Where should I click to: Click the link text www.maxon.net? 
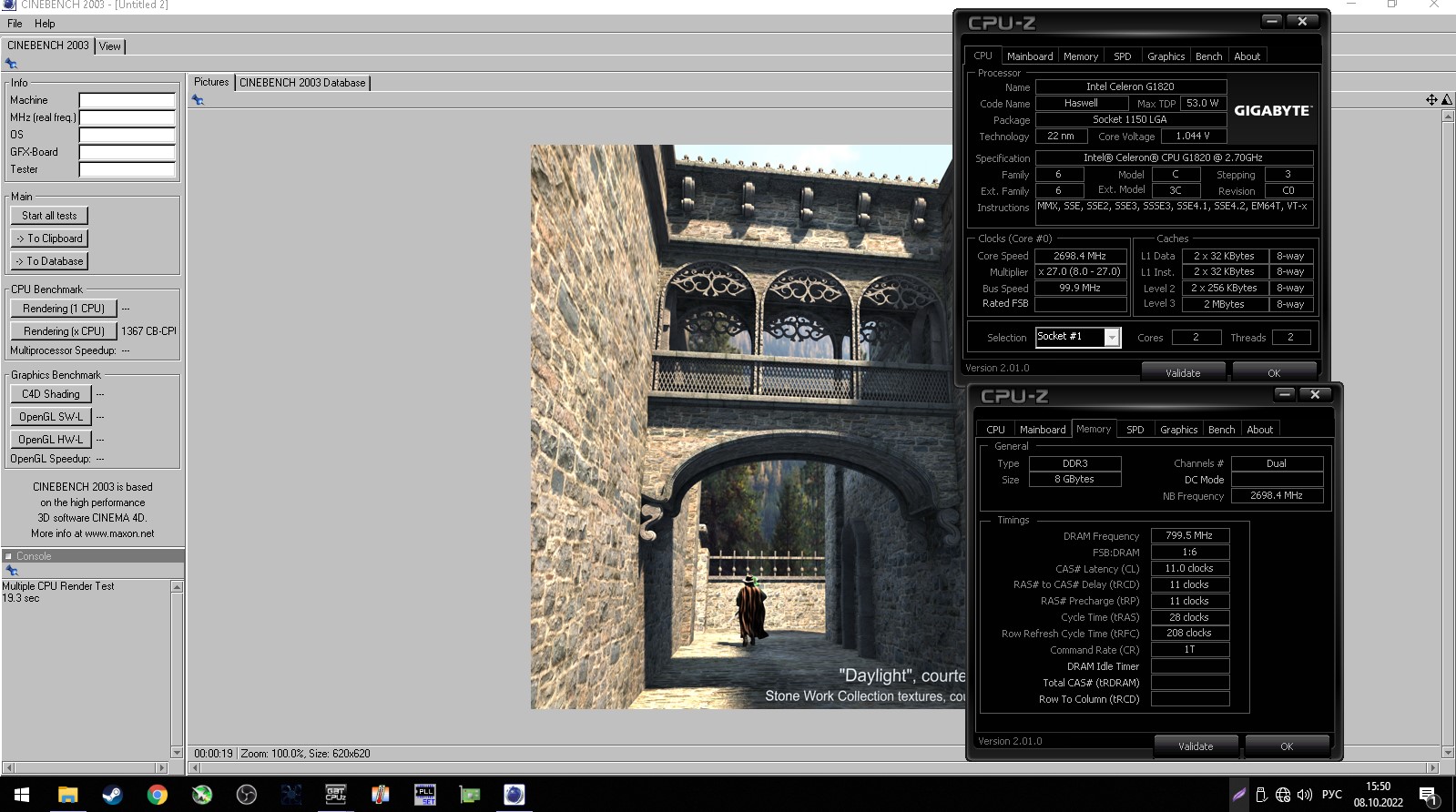(x=119, y=534)
